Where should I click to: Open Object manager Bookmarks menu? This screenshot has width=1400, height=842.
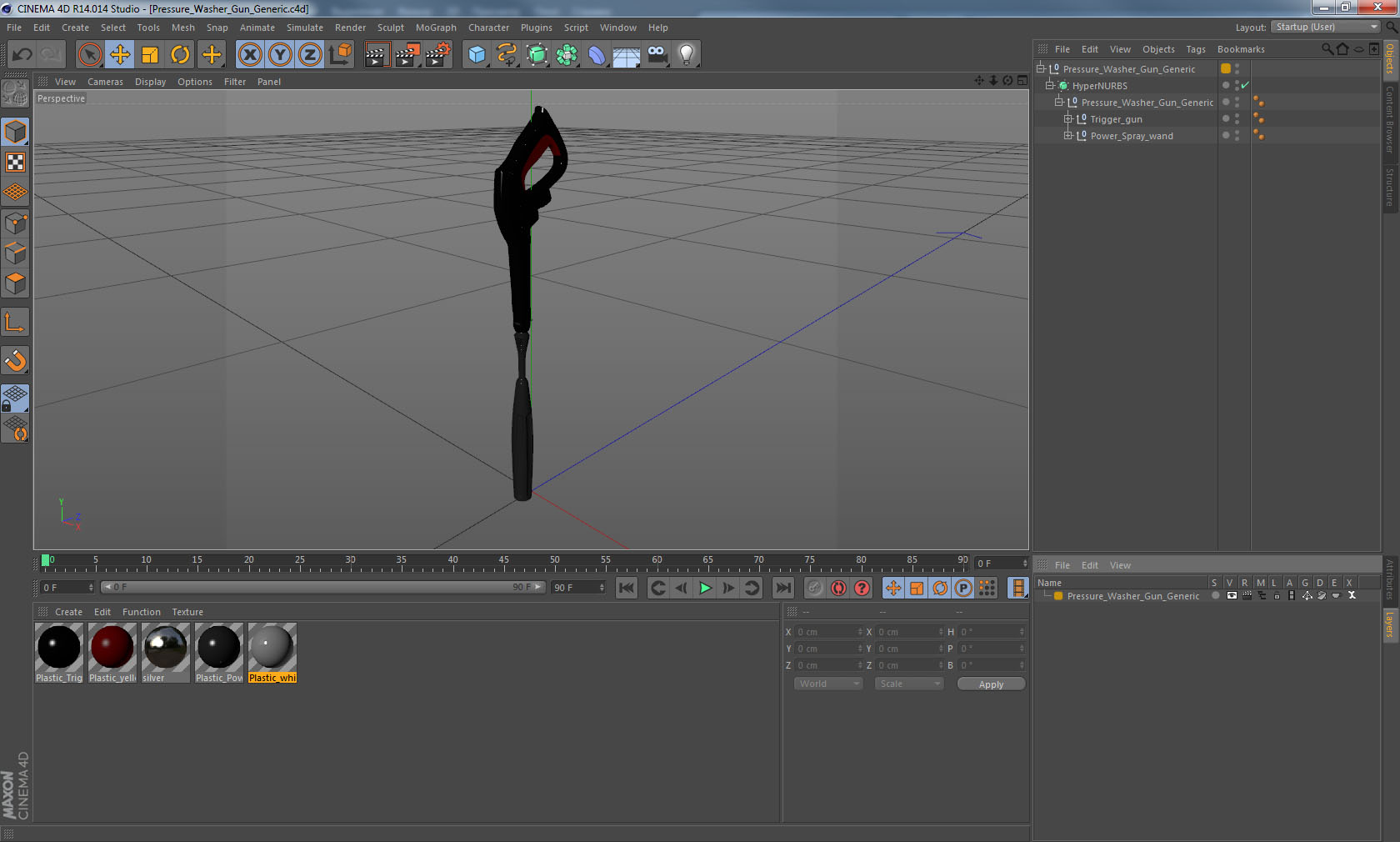(x=1241, y=49)
